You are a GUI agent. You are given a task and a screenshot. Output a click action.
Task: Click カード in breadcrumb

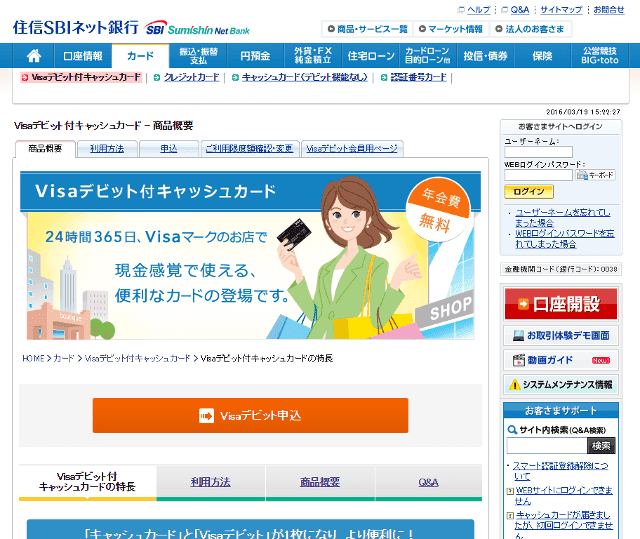click(64, 358)
